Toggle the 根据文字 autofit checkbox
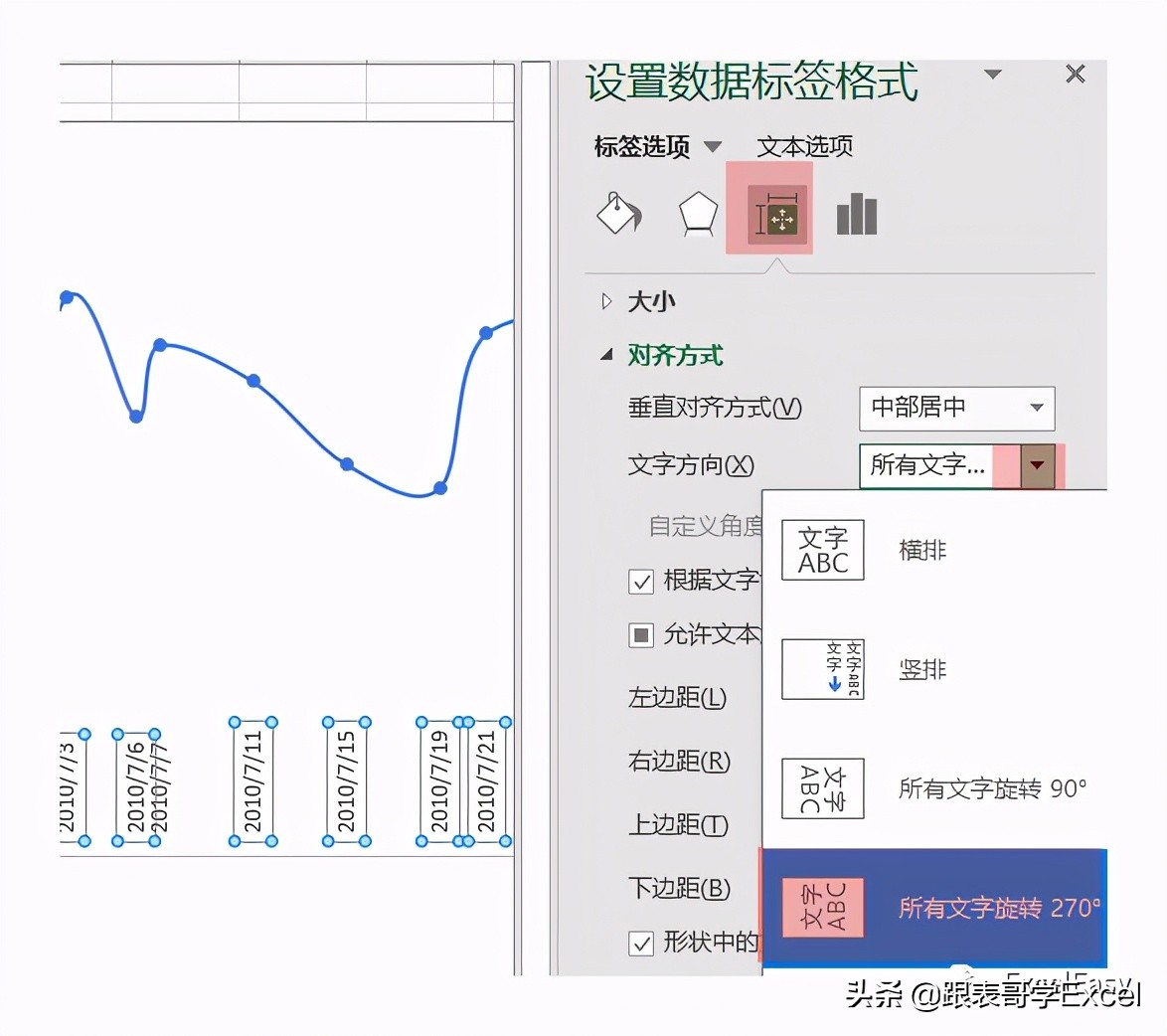 (641, 582)
